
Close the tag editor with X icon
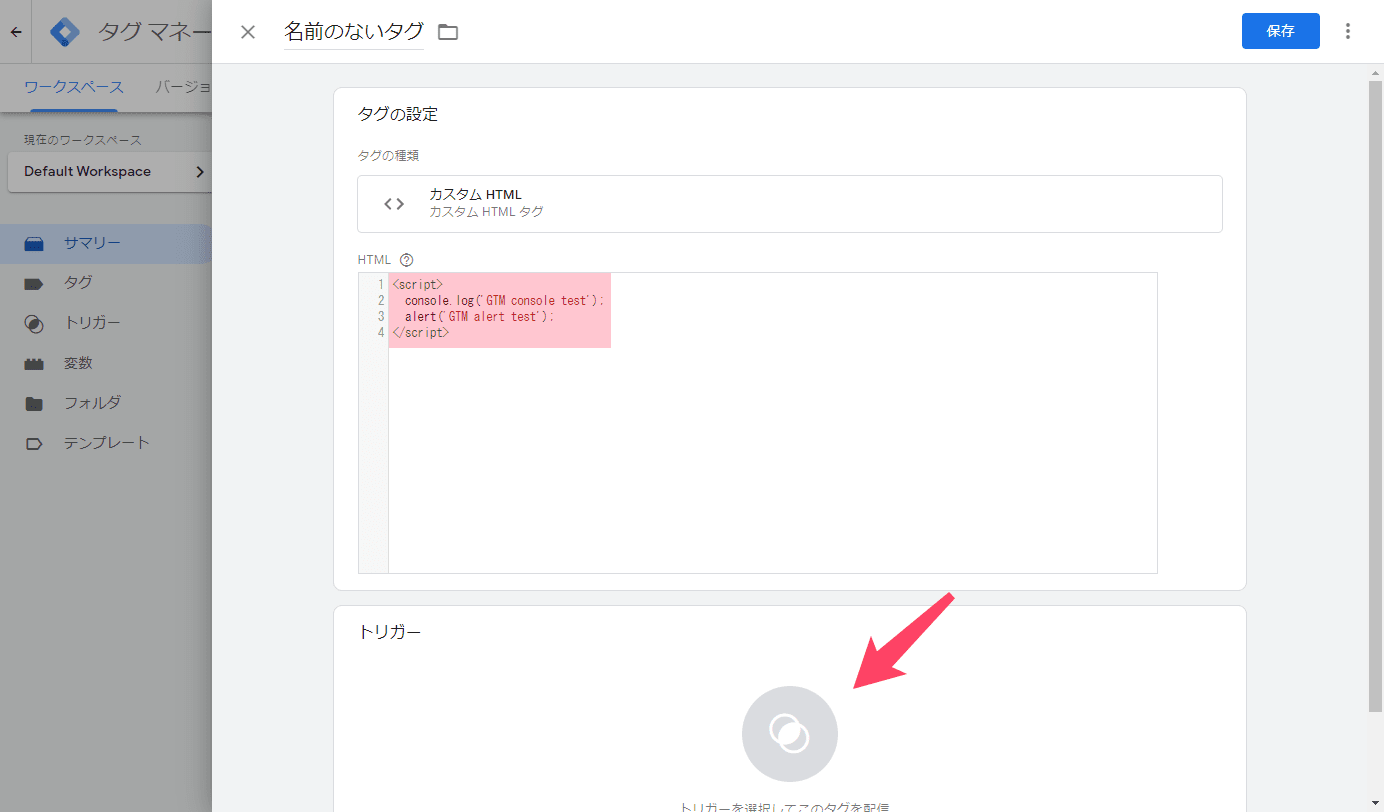click(x=248, y=32)
